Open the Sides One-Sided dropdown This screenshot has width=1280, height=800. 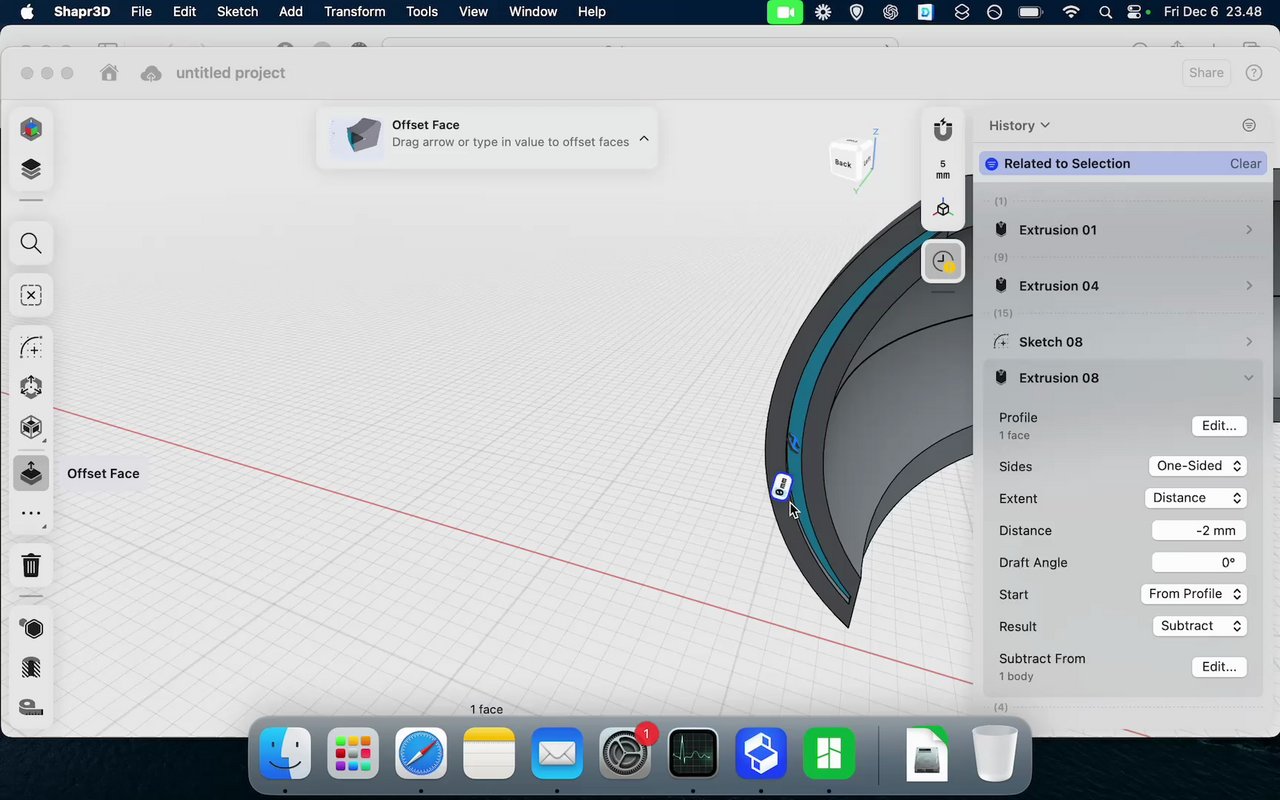click(1198, 466)
